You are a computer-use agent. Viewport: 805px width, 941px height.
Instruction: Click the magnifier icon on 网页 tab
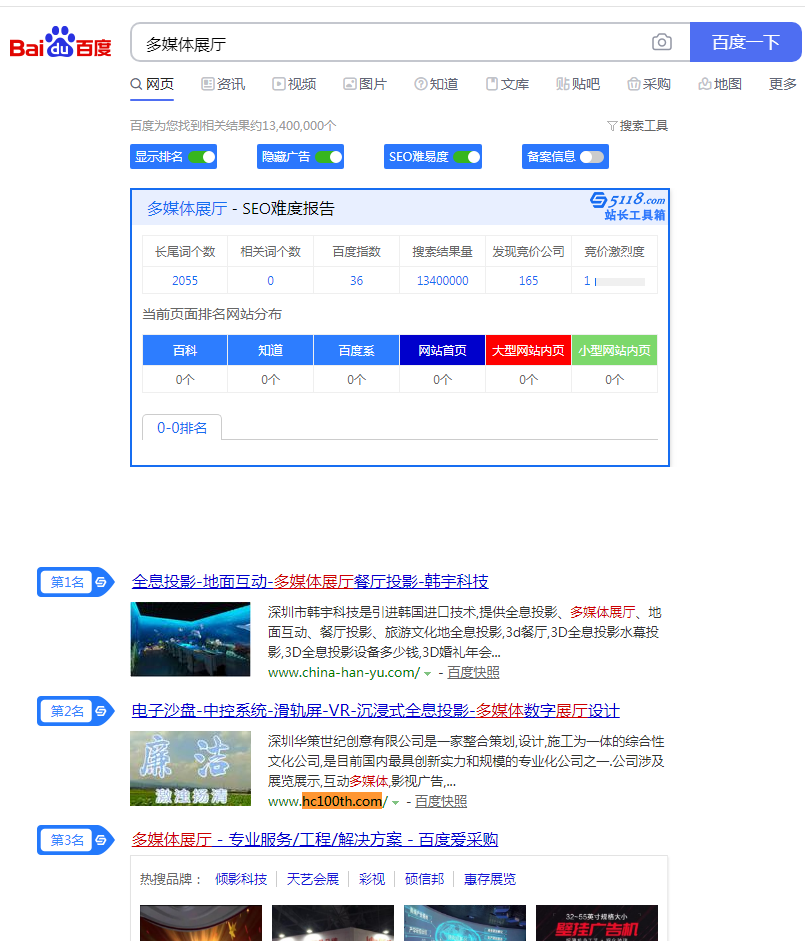coord(136,84)
